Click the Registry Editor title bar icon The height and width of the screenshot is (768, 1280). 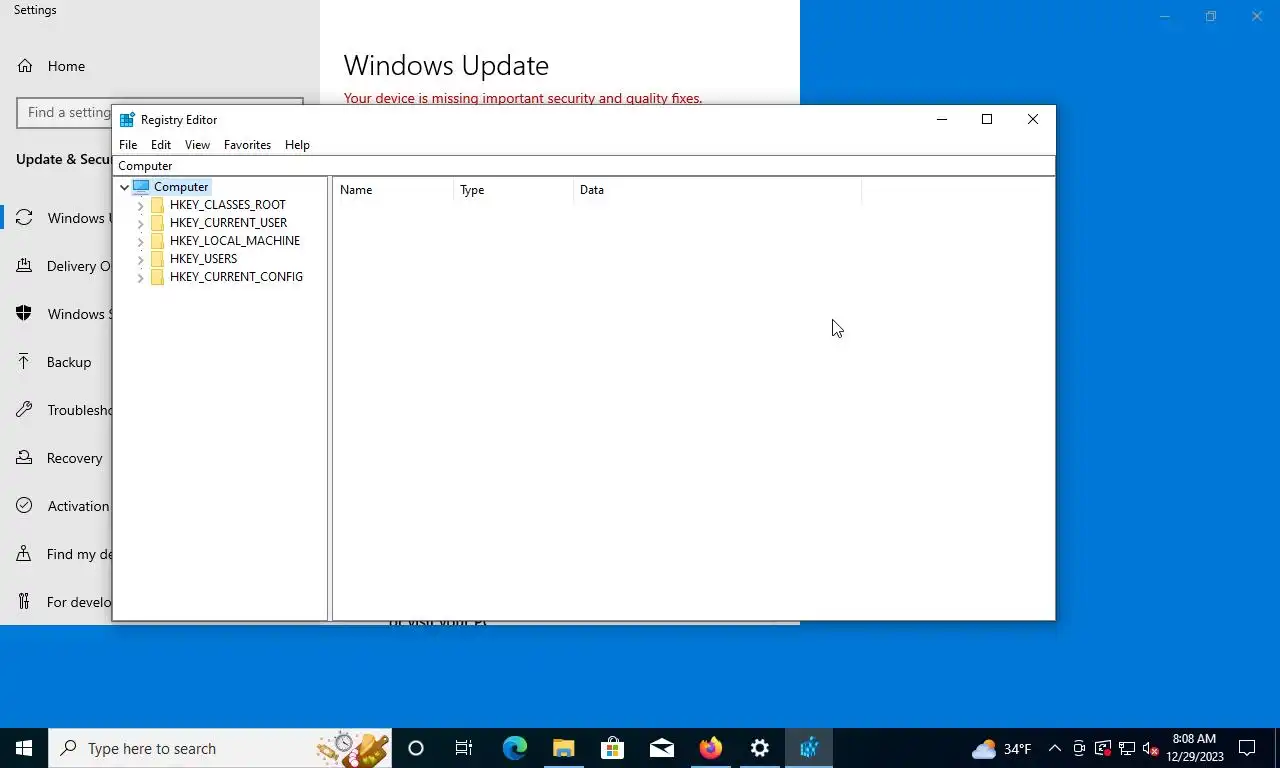click(x=127, y=120)
